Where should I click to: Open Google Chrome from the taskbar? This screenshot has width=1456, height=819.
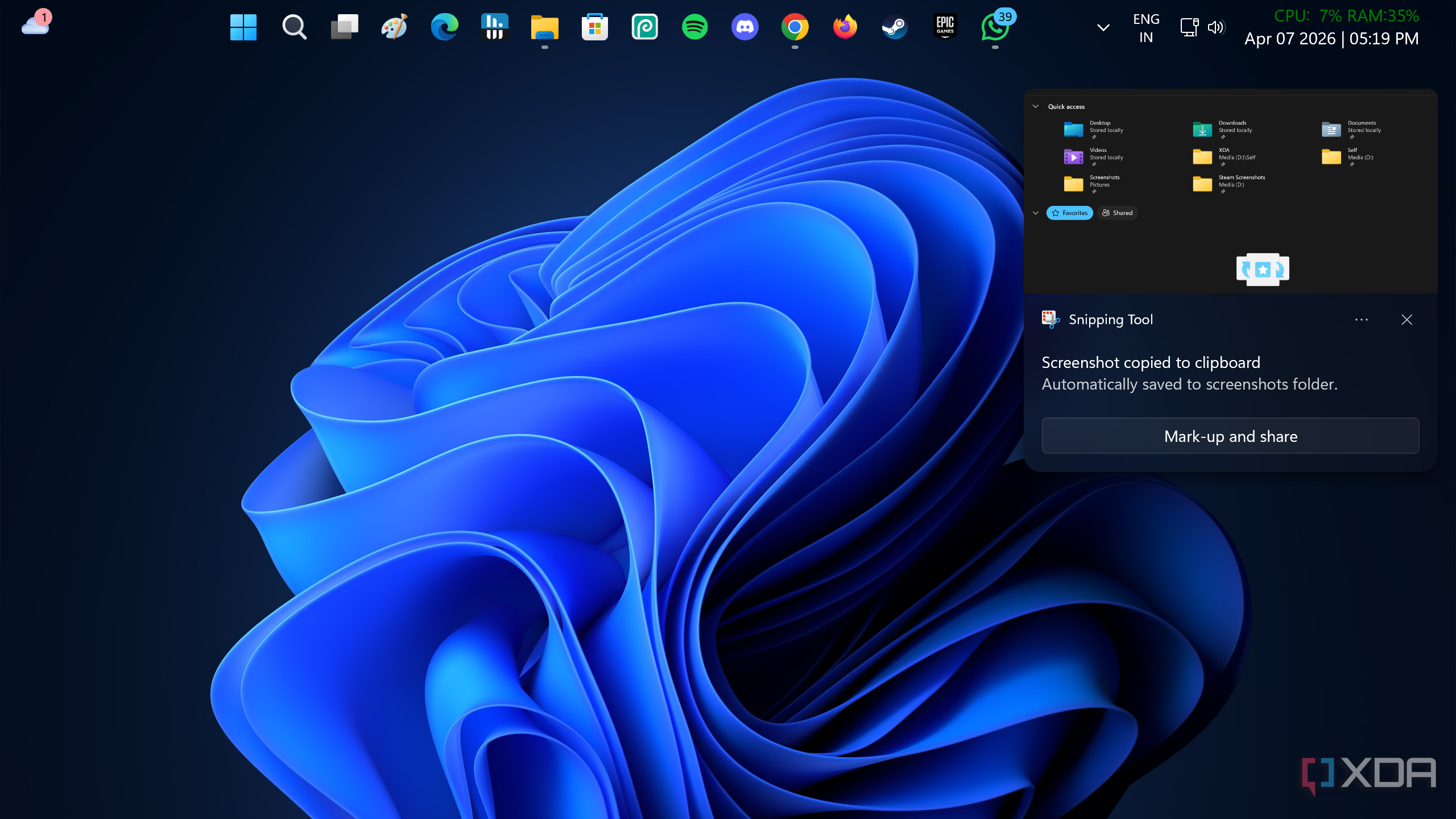click(x=795, y=27)
